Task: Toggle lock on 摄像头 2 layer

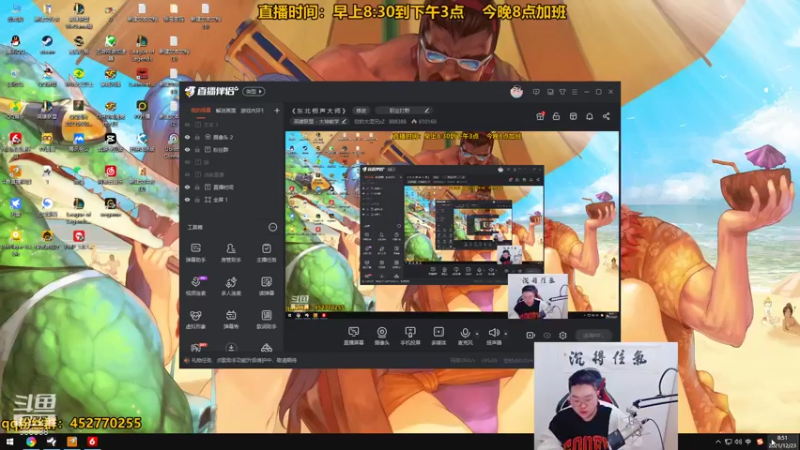Action: click(x=197, y=137)
